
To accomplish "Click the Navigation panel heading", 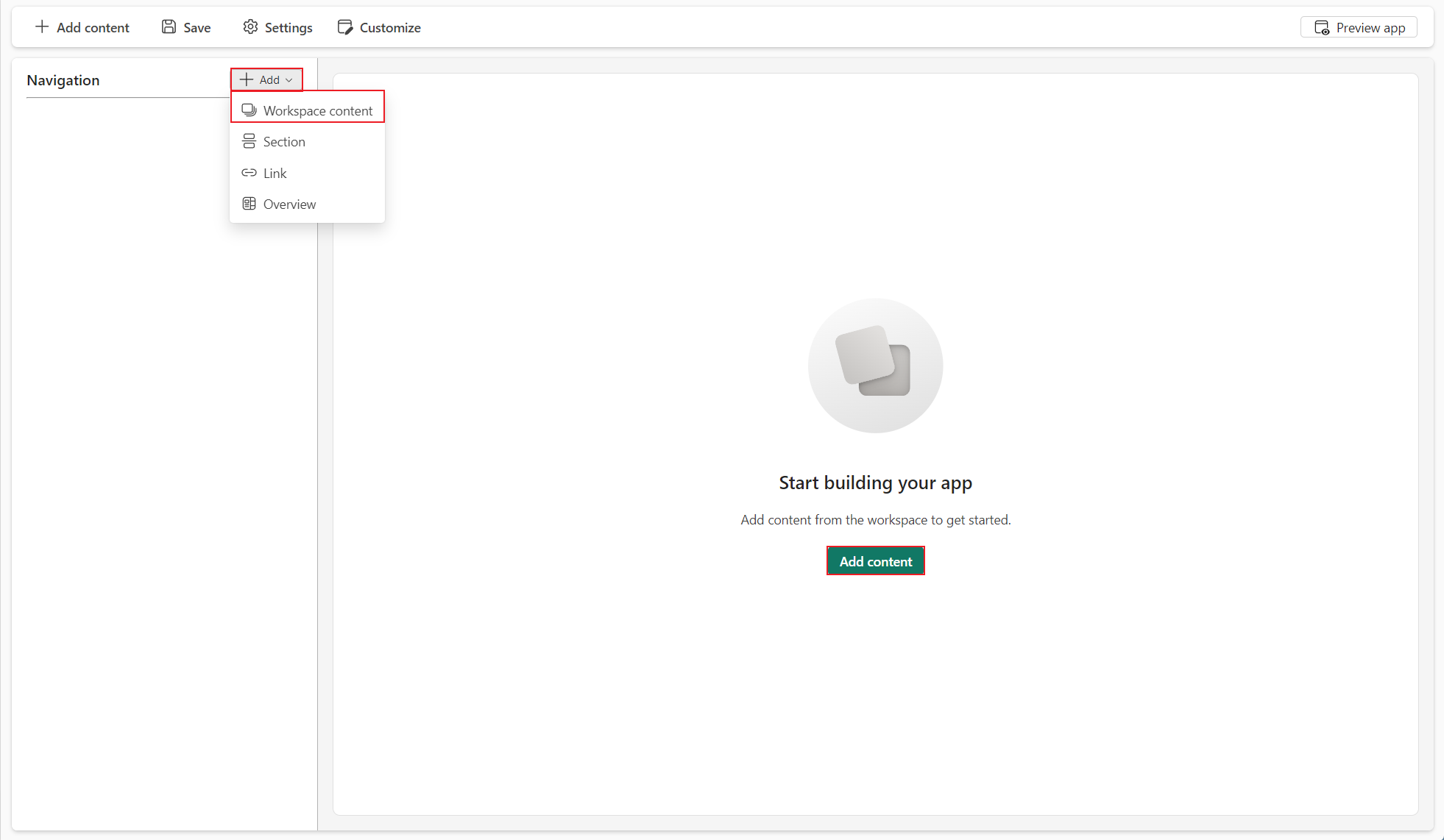I will [x=63, y=80].
